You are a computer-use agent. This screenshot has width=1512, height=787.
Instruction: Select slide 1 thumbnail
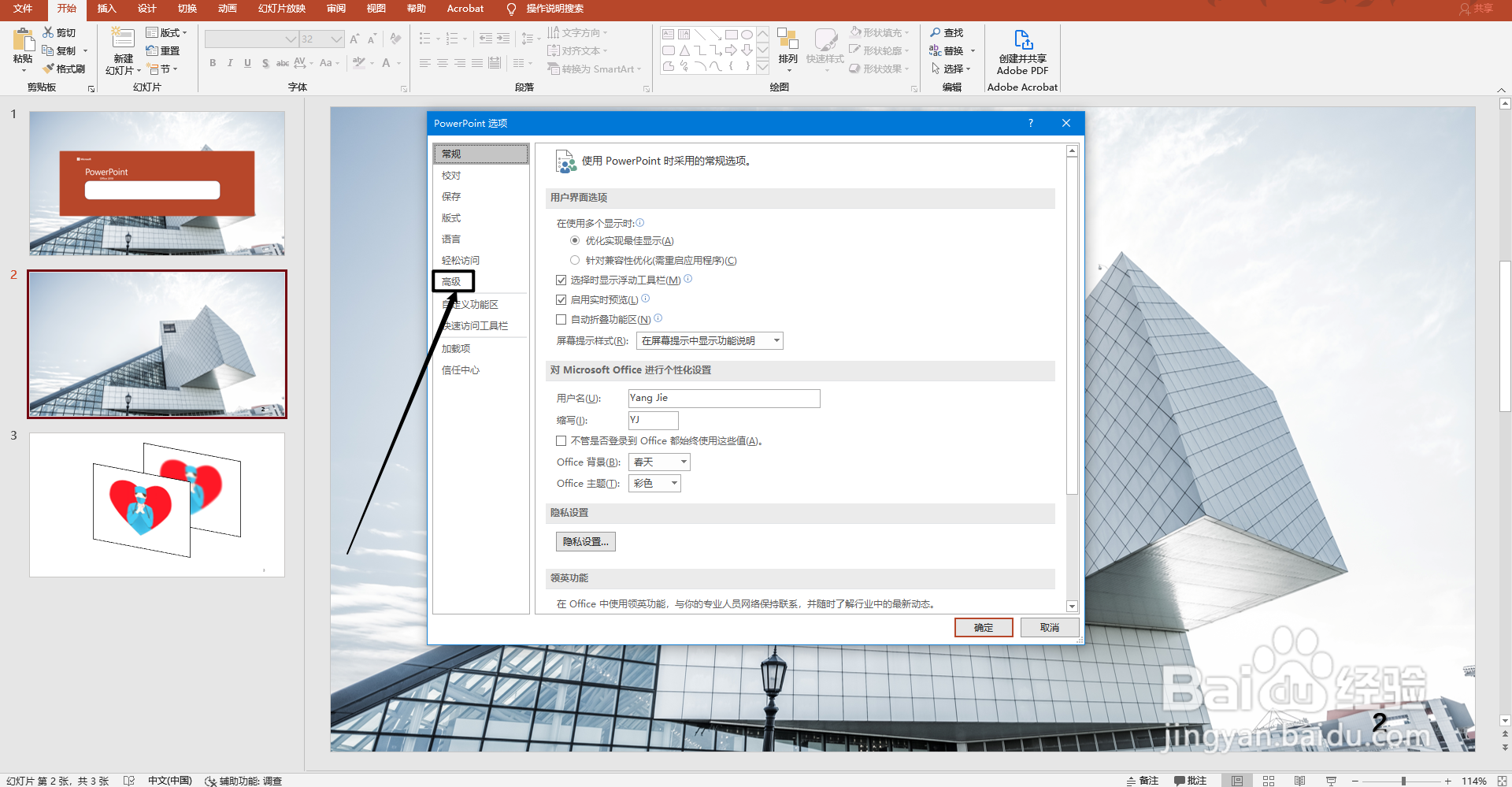pos(157,183)
